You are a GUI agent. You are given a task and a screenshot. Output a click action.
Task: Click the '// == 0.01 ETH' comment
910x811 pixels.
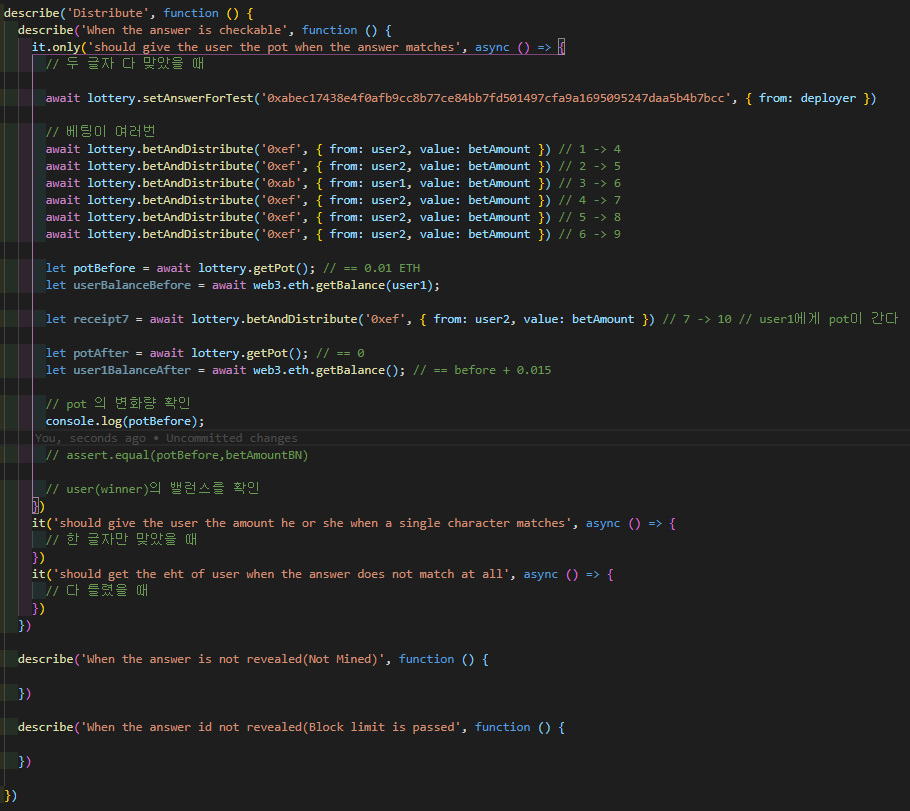(x=371, y=268)
